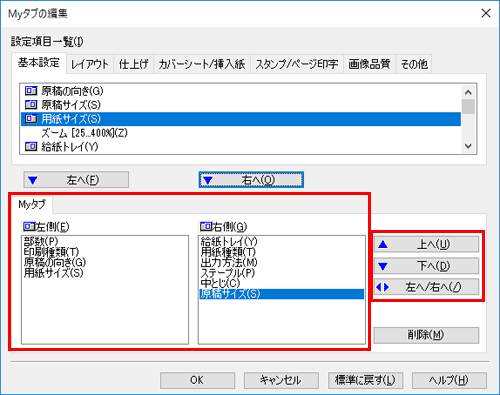Move item up with 上へ(U)
The height and width of the screenshot is (395, 500).
tap(426, 245)
